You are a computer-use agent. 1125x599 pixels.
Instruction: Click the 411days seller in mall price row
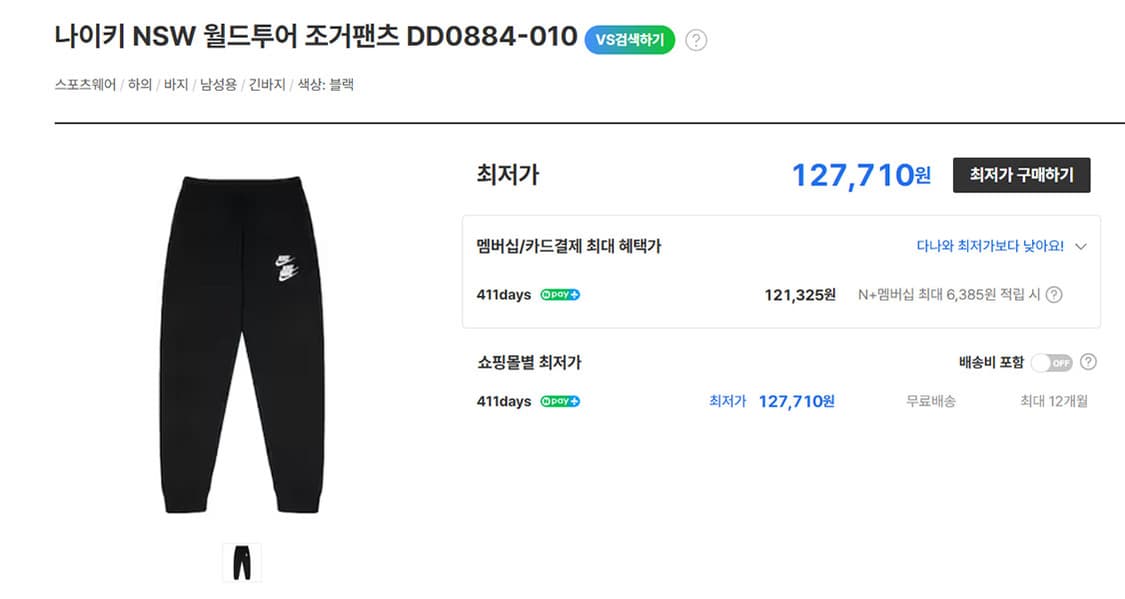pos(502,400)
